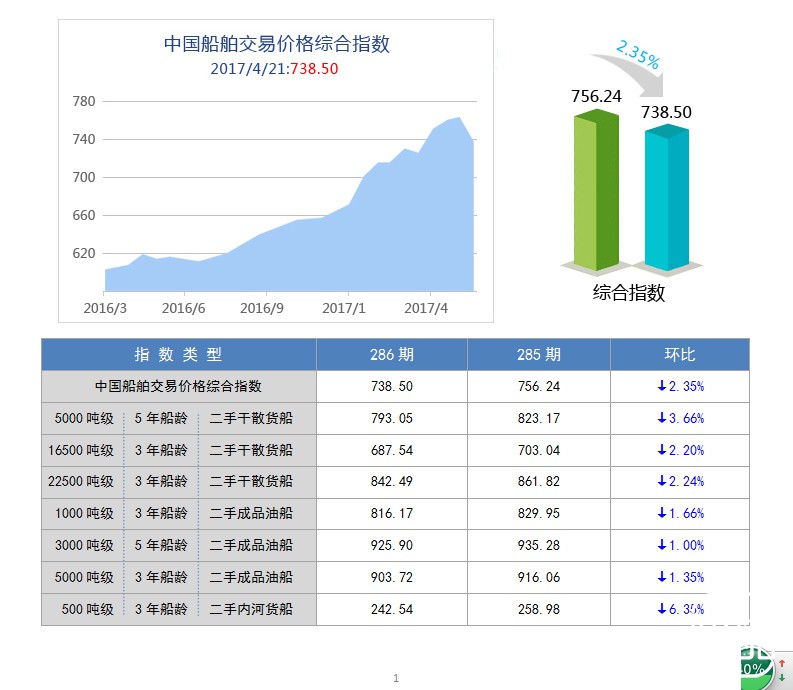This screenshot has height=690, width=793.
Task: Click the cell 242. 54
Action: [x=392, y=609]
